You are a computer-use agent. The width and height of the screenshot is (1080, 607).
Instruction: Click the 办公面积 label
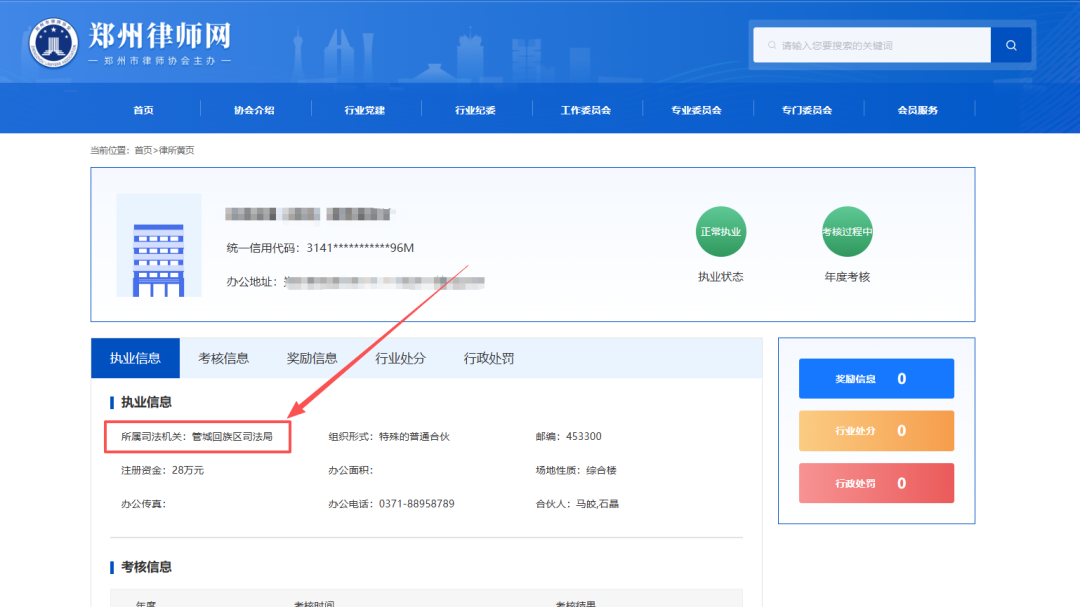pos(350,471)
